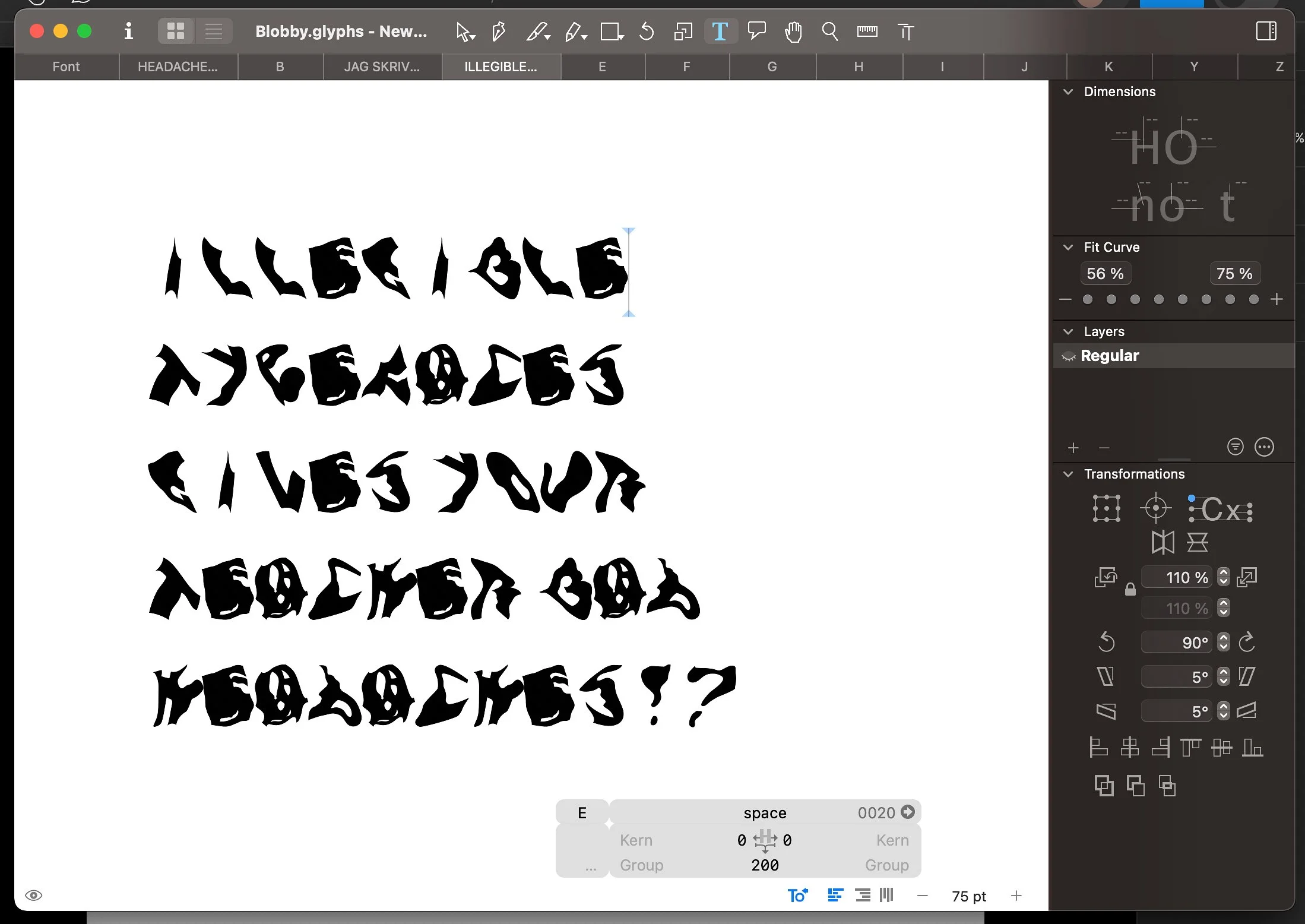1305x924 pixels.
Task: Switch to grid view of glyphs
Action: coord(176,31)
